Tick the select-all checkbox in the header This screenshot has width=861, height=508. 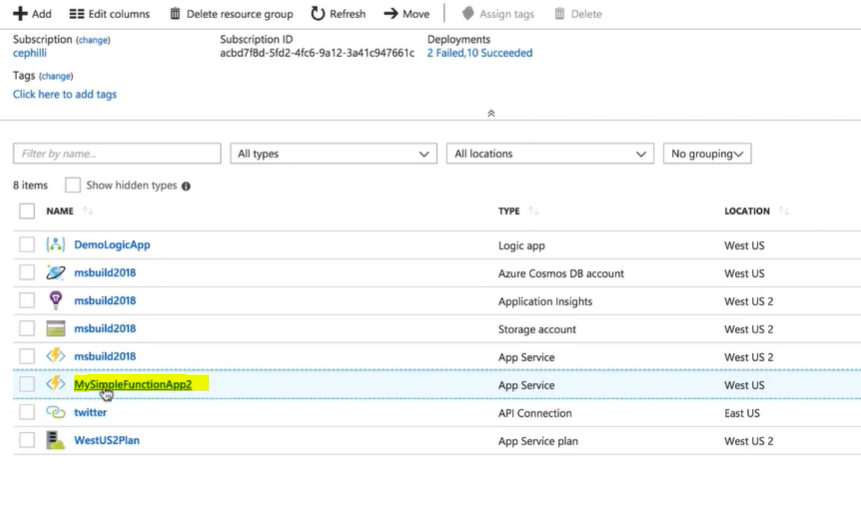click(27, 211)
